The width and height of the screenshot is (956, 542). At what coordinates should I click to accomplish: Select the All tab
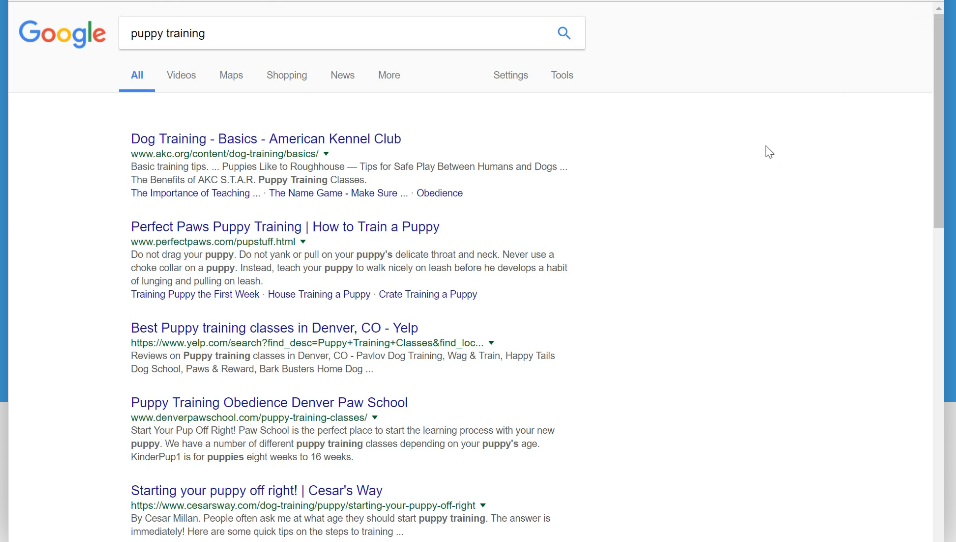click(x=137, y=75)
